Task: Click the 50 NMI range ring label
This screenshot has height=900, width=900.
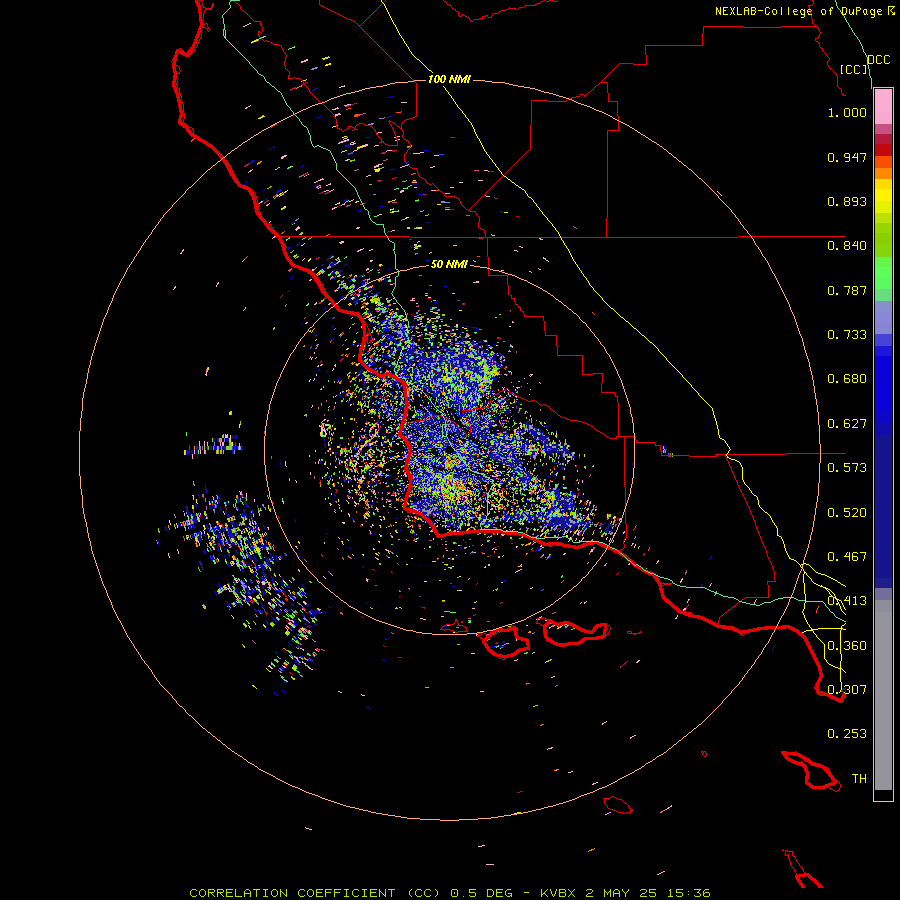Action: point(449,264)
